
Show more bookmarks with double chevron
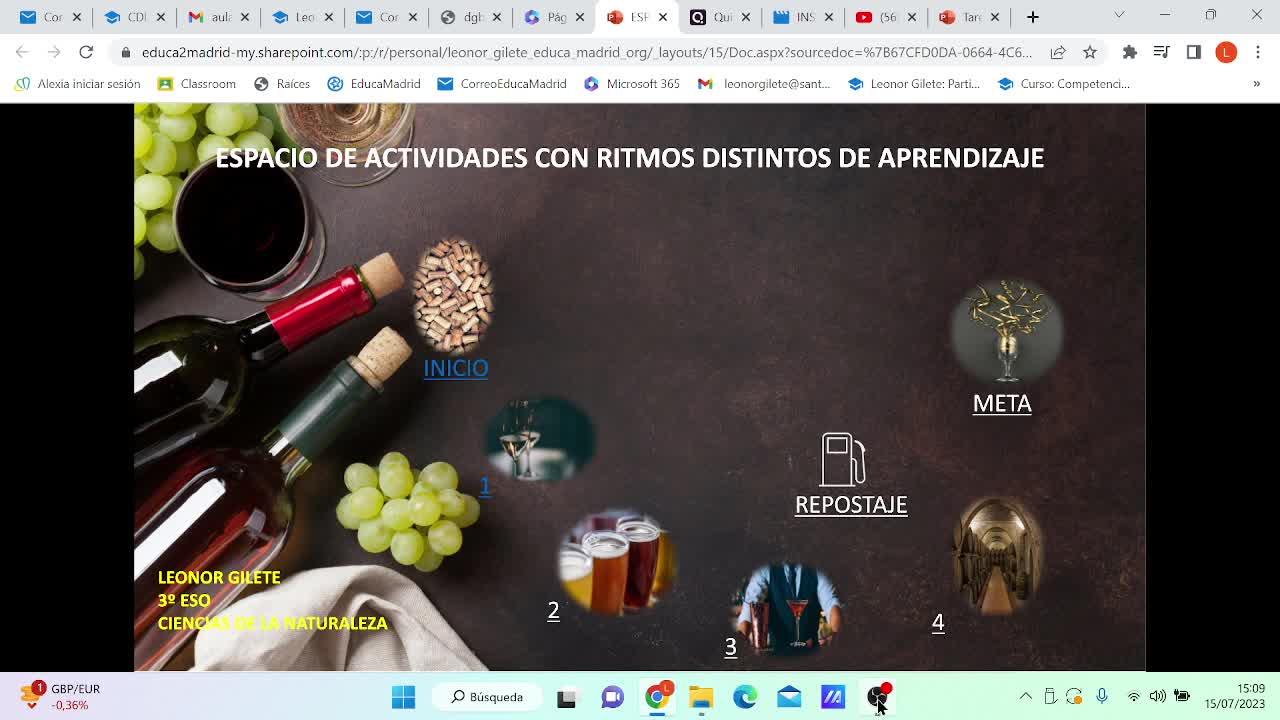pos(1257,84)
